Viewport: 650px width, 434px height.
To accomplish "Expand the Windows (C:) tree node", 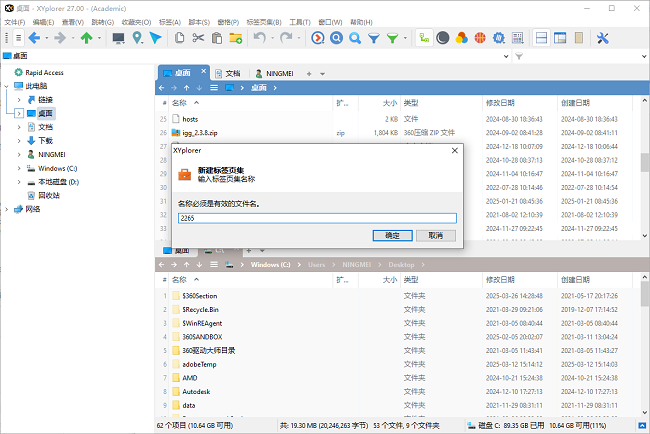I will click(19, 168).
